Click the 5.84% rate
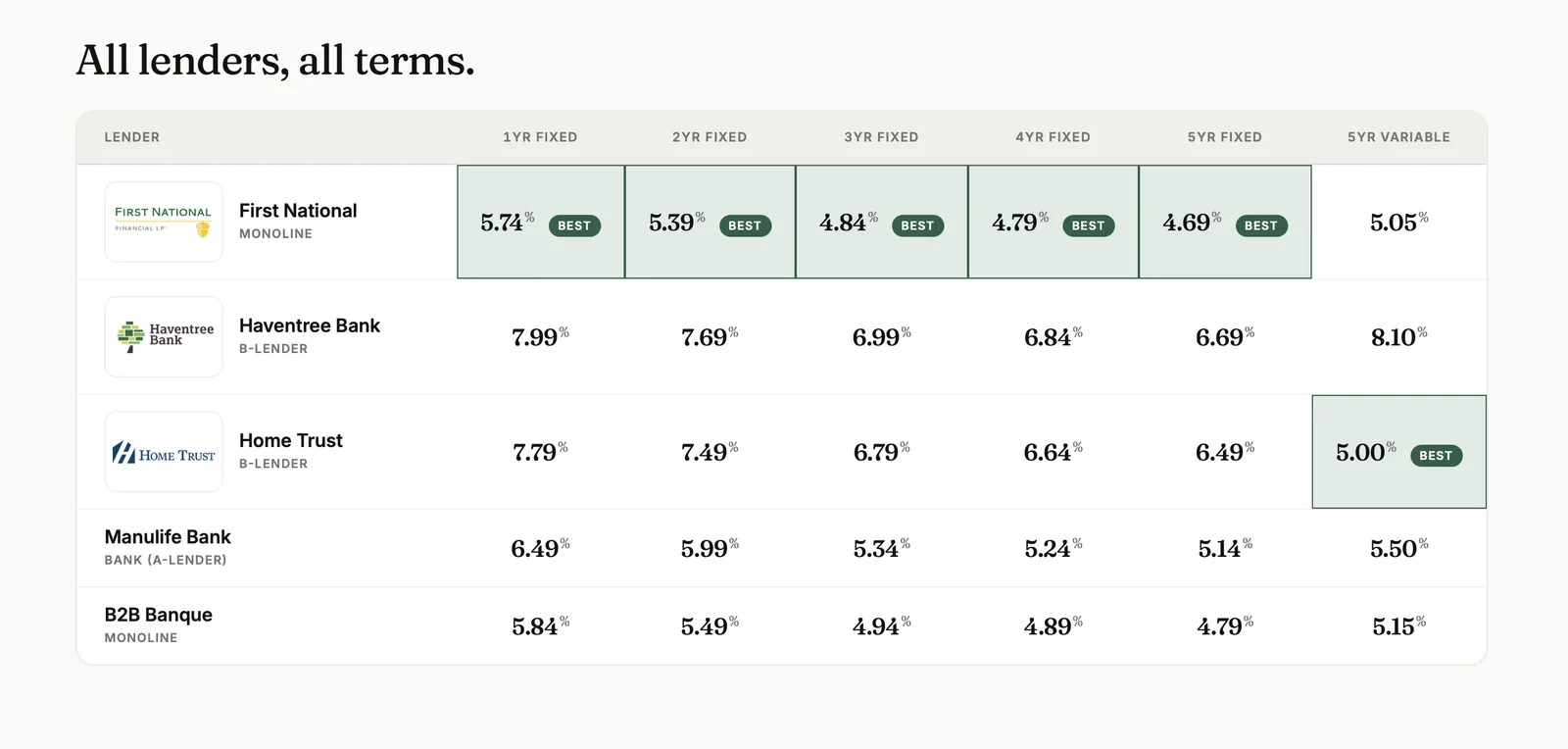This screenshot has width=1568, height=749. [x=540, y=625]
